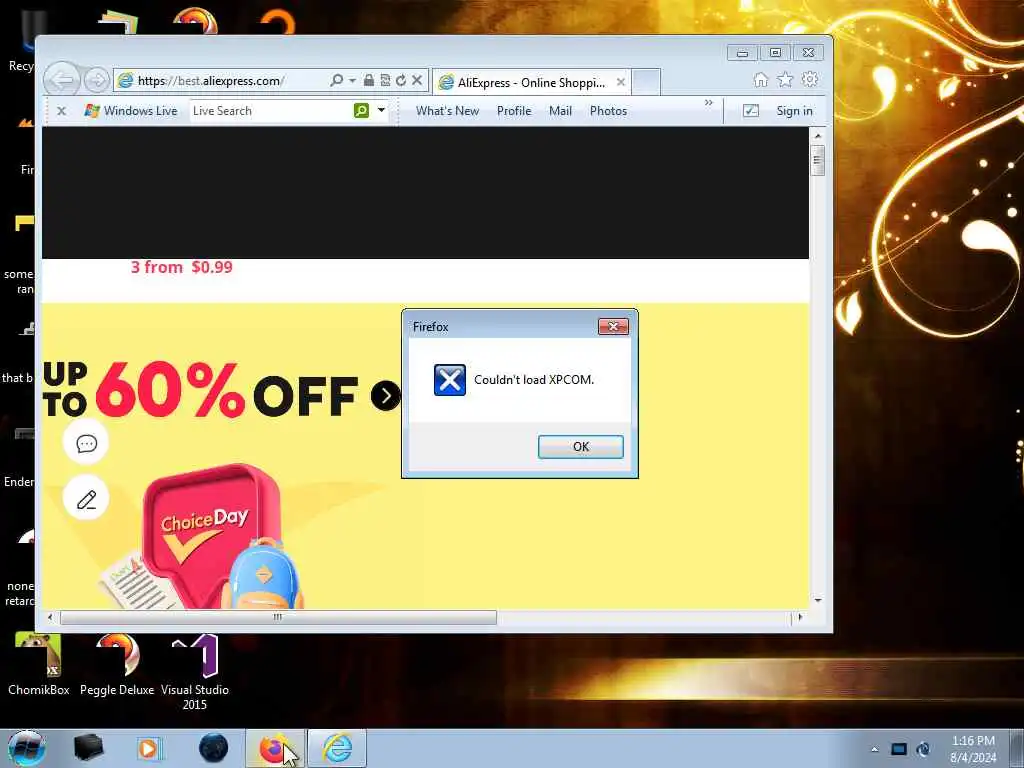Click the horizontal scrollbar thumb
The width and height of the screenshot is (1024, 768).
[278, 617]
